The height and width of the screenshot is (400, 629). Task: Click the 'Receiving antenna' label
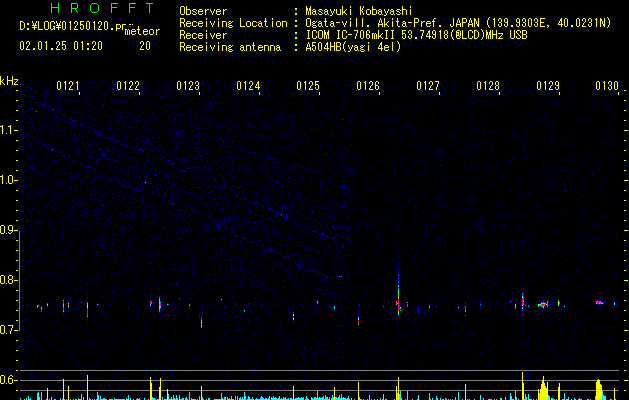coord(230,47)
